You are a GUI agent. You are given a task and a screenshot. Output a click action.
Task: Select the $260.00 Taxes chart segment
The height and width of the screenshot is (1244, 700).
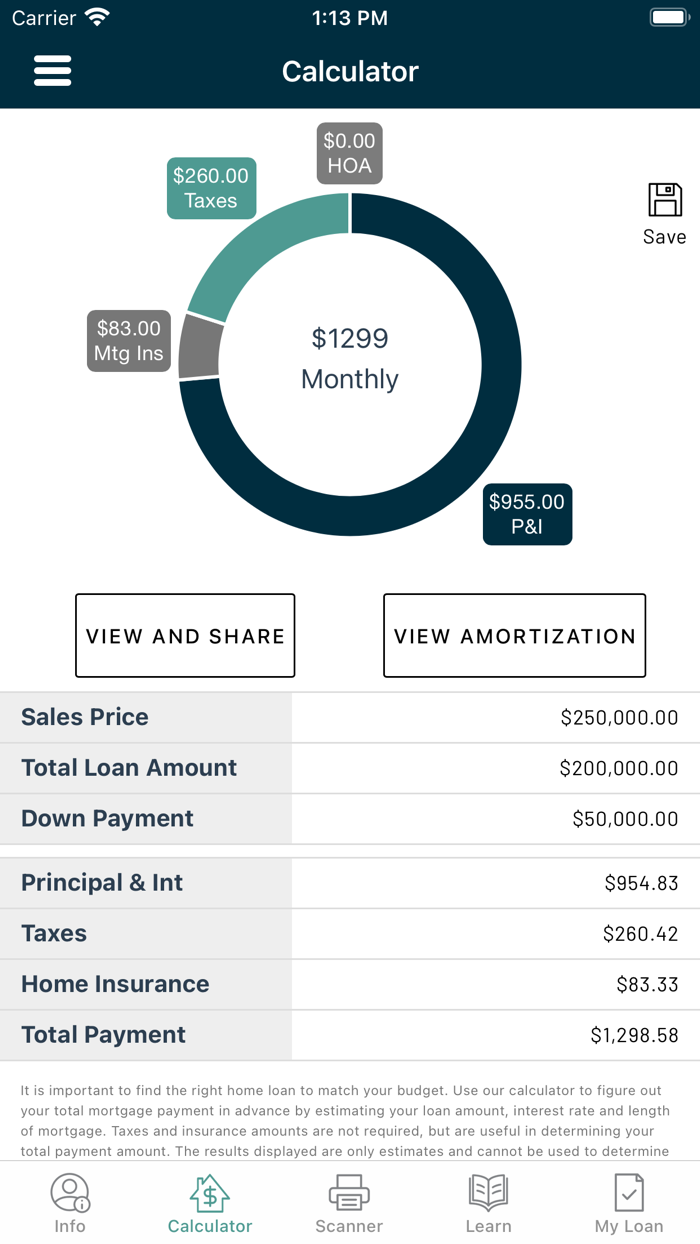click(211, 188)
